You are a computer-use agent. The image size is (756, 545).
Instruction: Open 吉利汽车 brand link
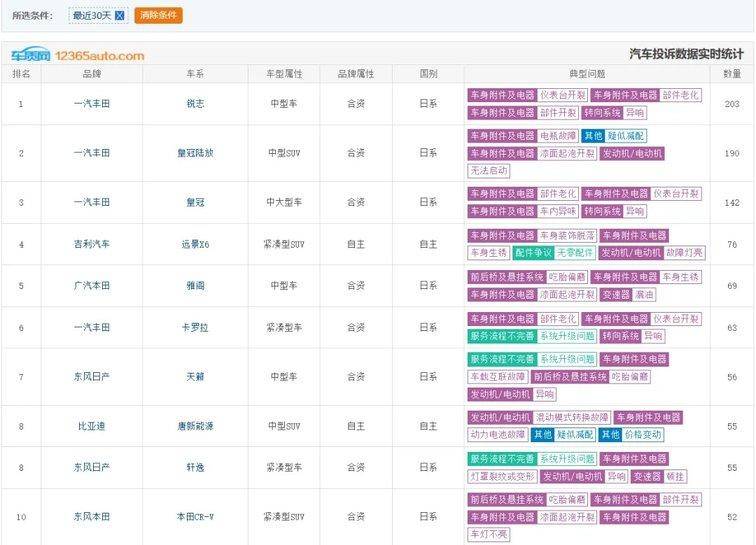[x=91, y=244]
